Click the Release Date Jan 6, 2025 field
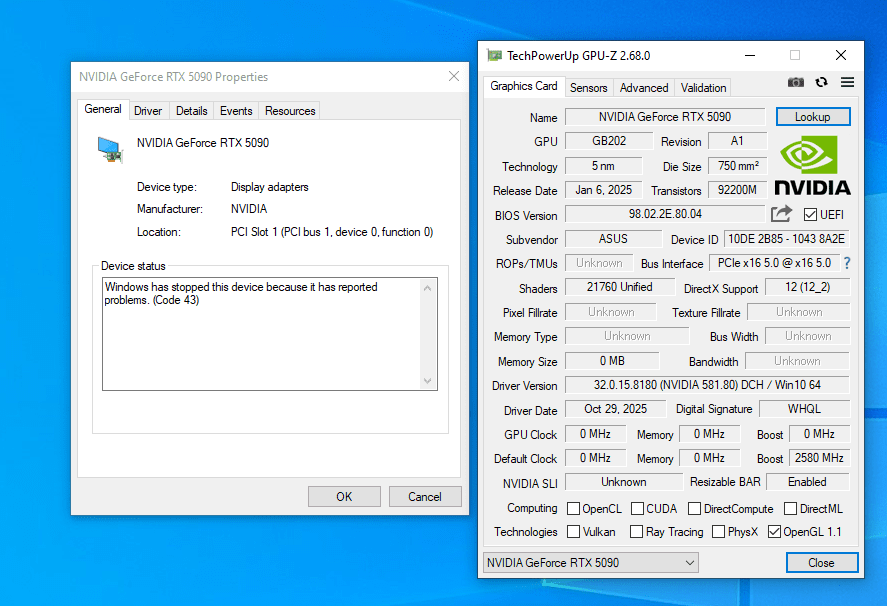 604,190
